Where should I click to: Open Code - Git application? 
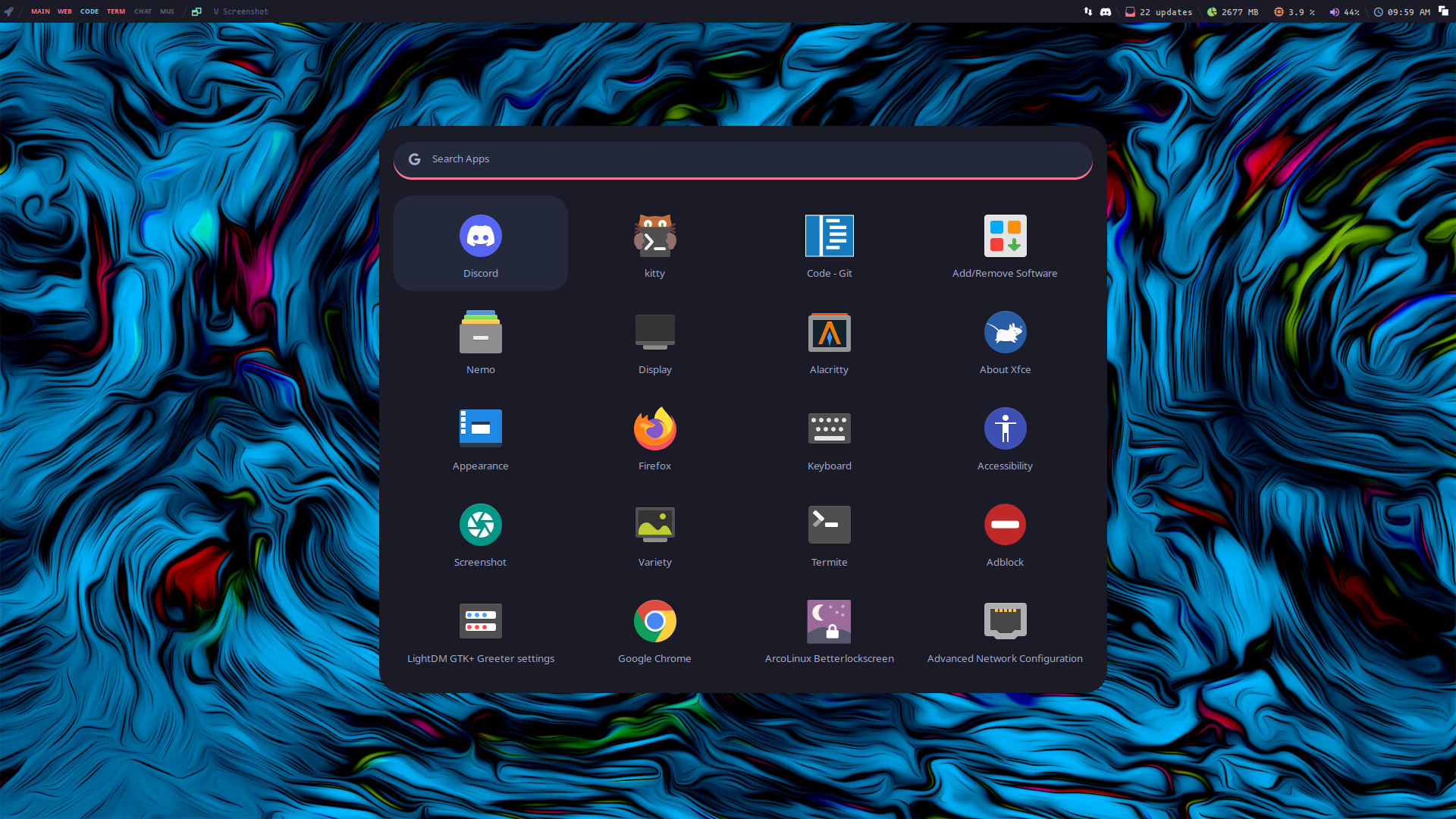coord(829,243)
